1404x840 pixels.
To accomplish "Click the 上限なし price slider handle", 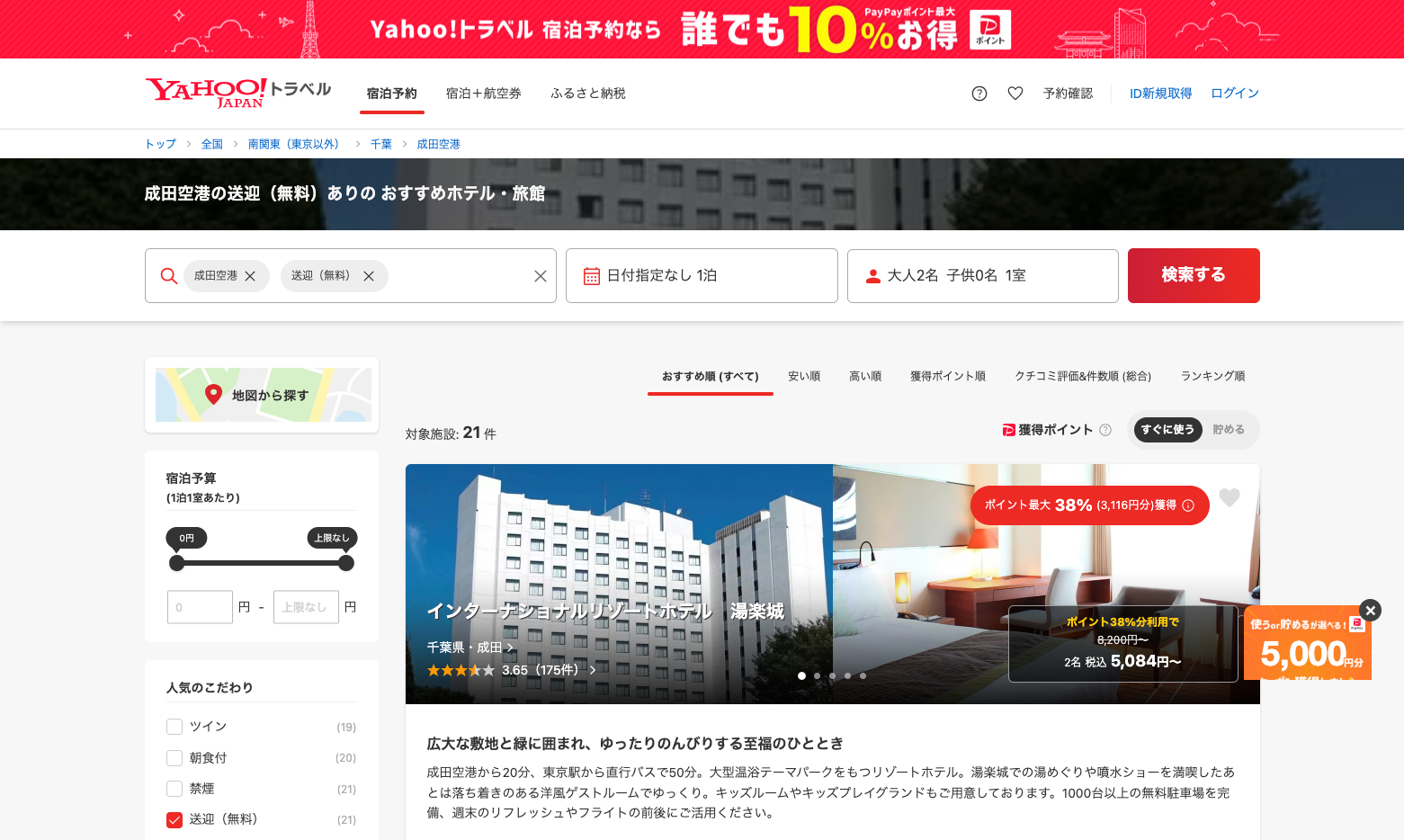I will 345,563.
